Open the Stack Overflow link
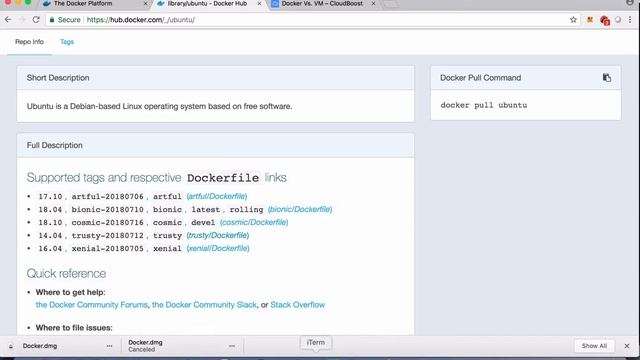Screen dimensions: 640x360 (x=298, y=305)
